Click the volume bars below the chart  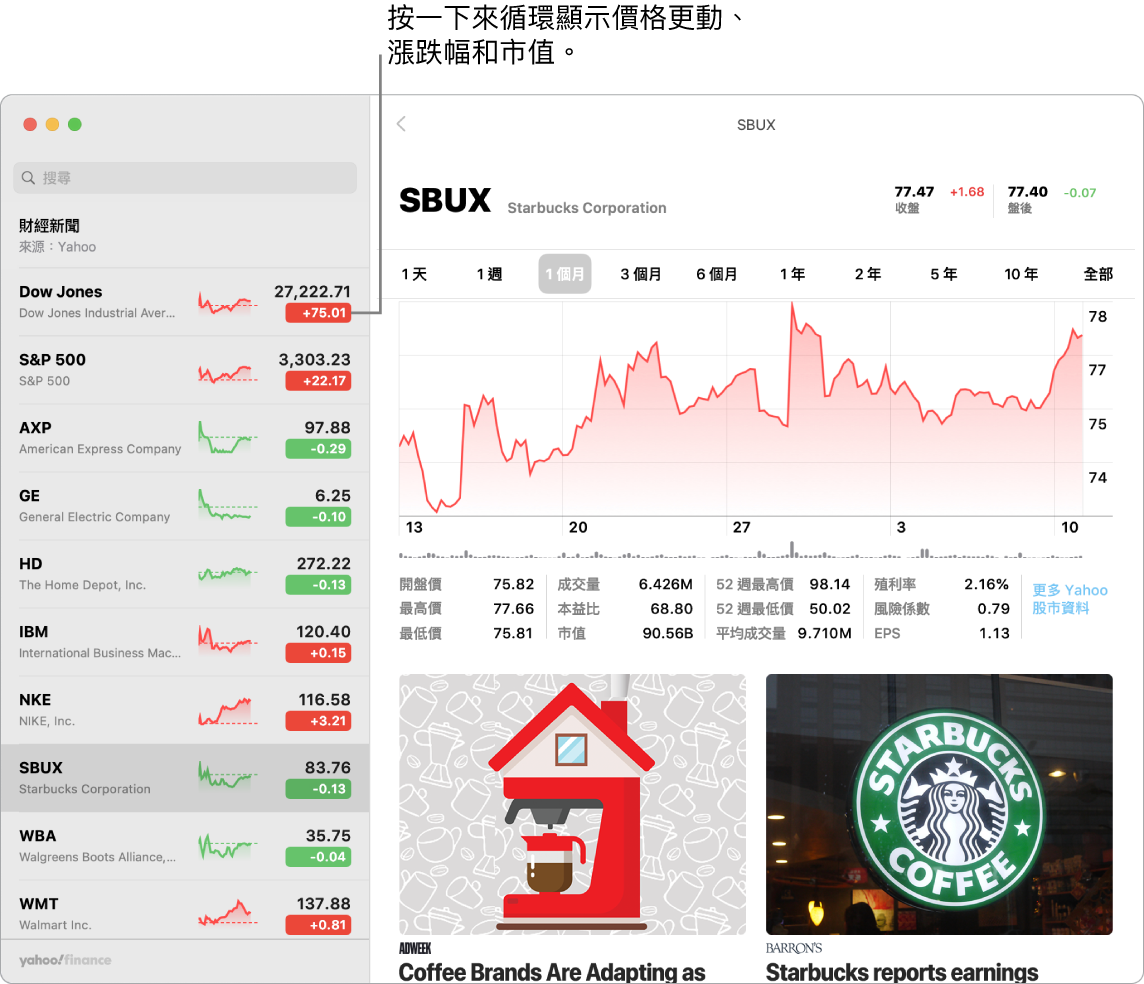click(741, 551)
